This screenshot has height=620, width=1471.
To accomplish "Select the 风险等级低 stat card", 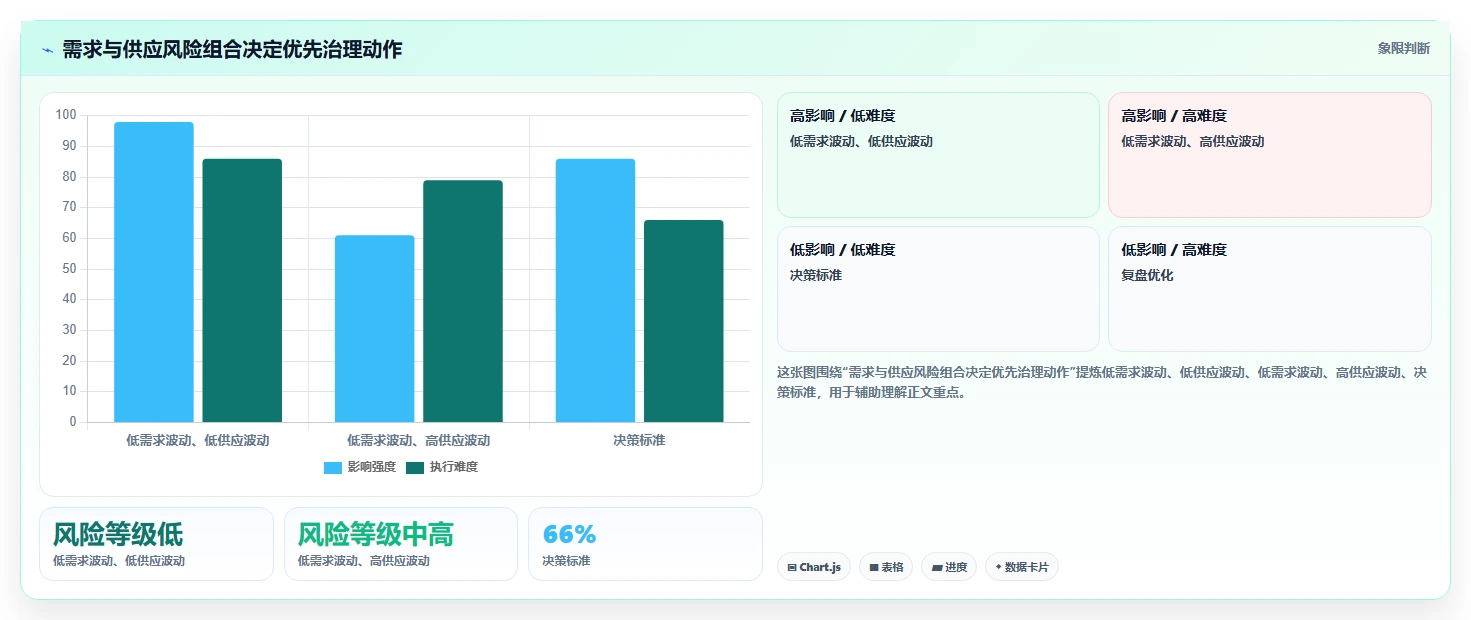I will 156,544.
